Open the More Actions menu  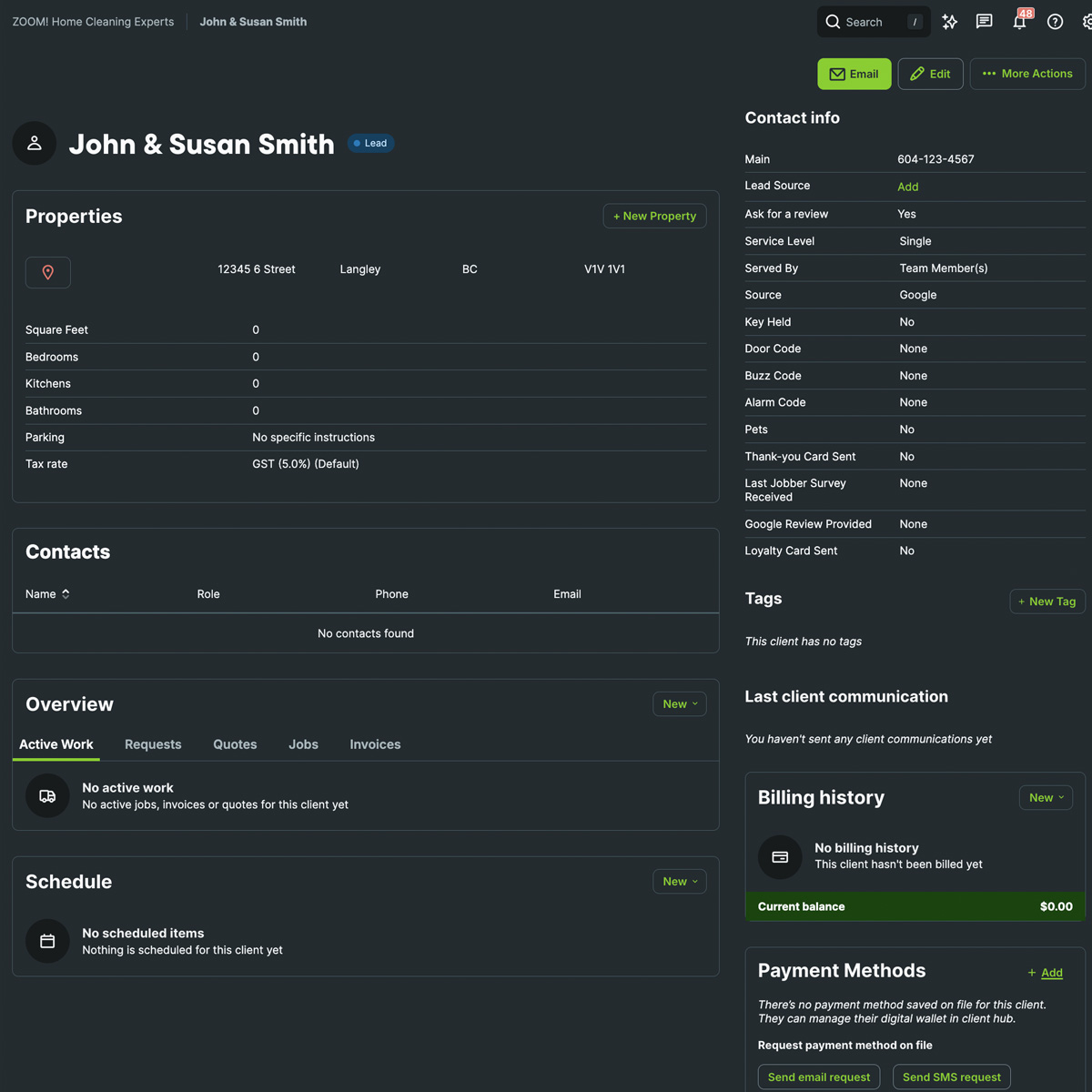point(1027,74)
